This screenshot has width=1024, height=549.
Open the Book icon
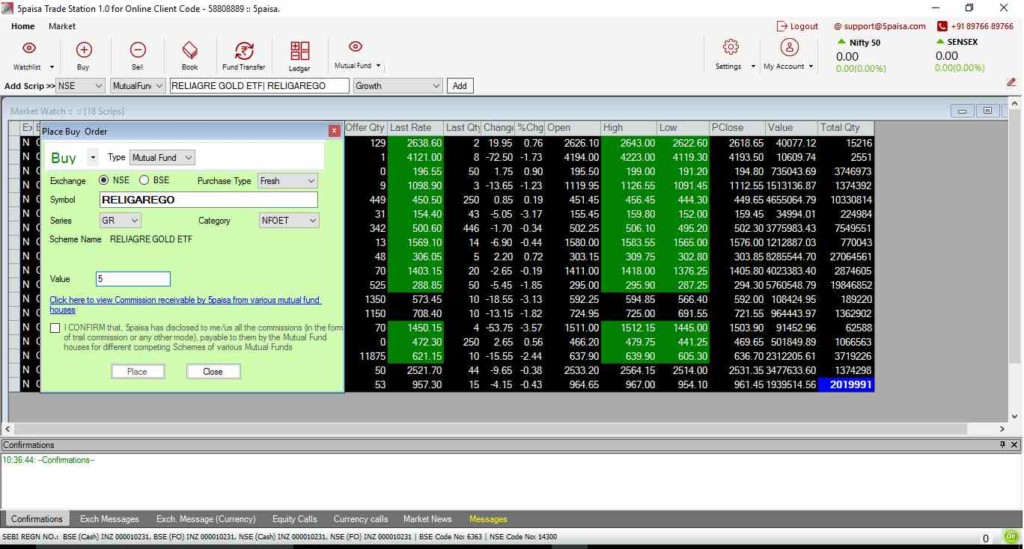tap(189, 49)
